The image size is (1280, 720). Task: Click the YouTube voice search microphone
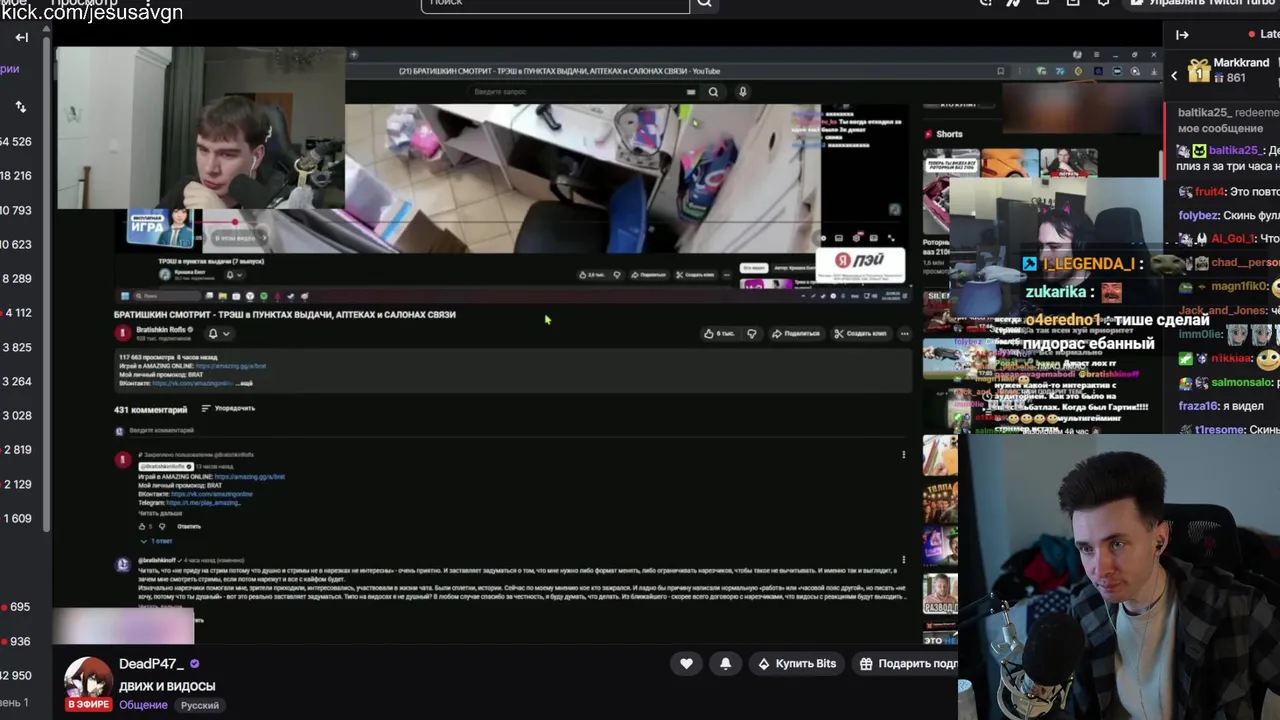[x=742, y=92]
